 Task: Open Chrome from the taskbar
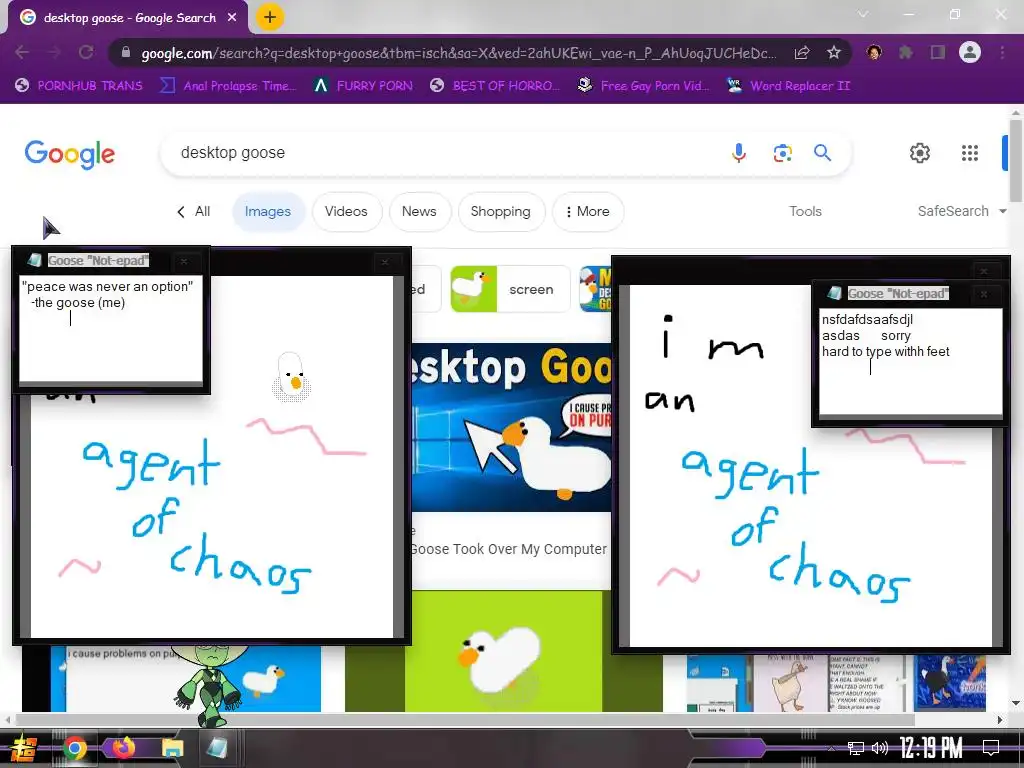pos(75,748)
